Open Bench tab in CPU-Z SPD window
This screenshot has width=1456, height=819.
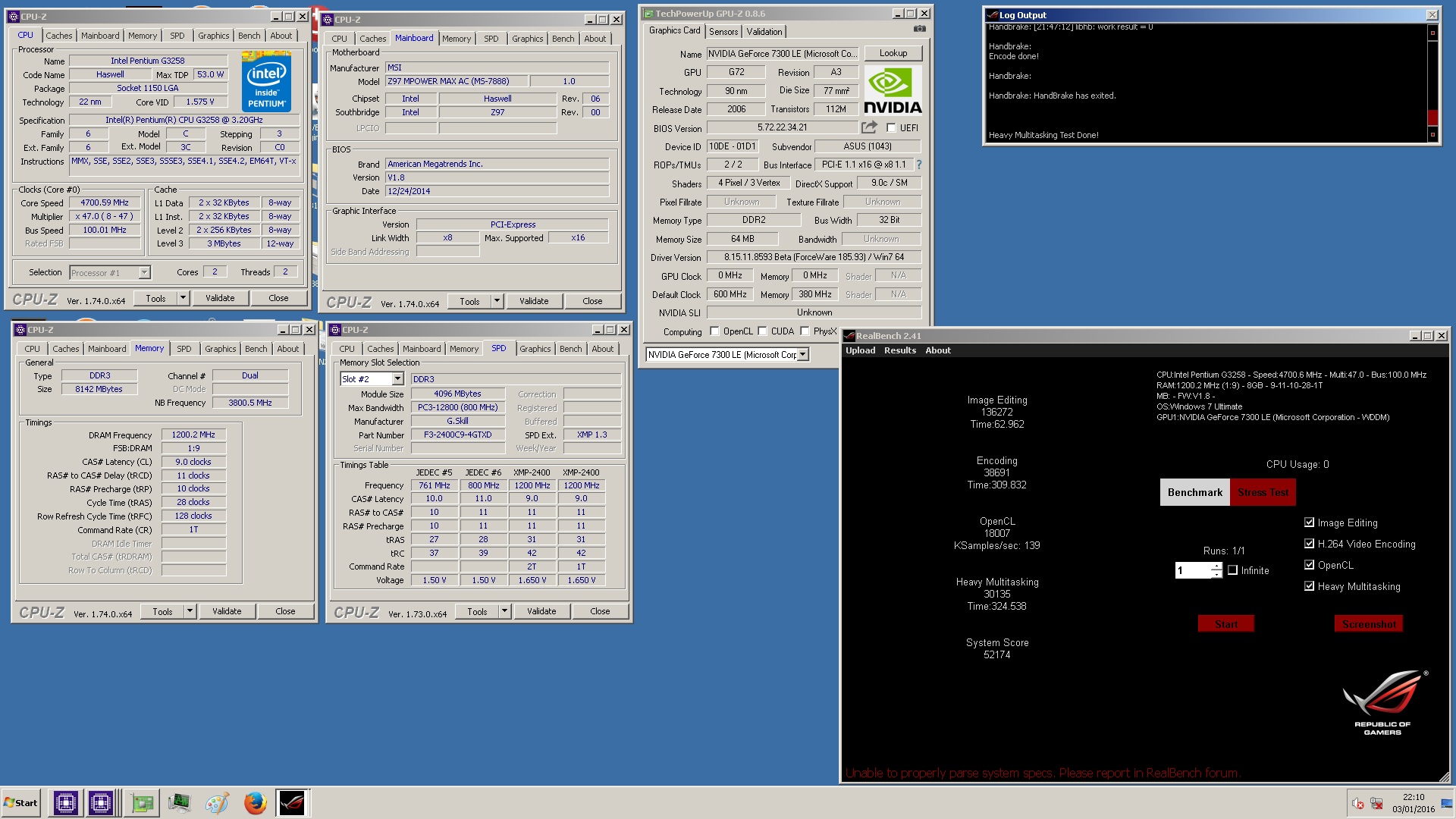pyautogui.click(x=571, y=349)
